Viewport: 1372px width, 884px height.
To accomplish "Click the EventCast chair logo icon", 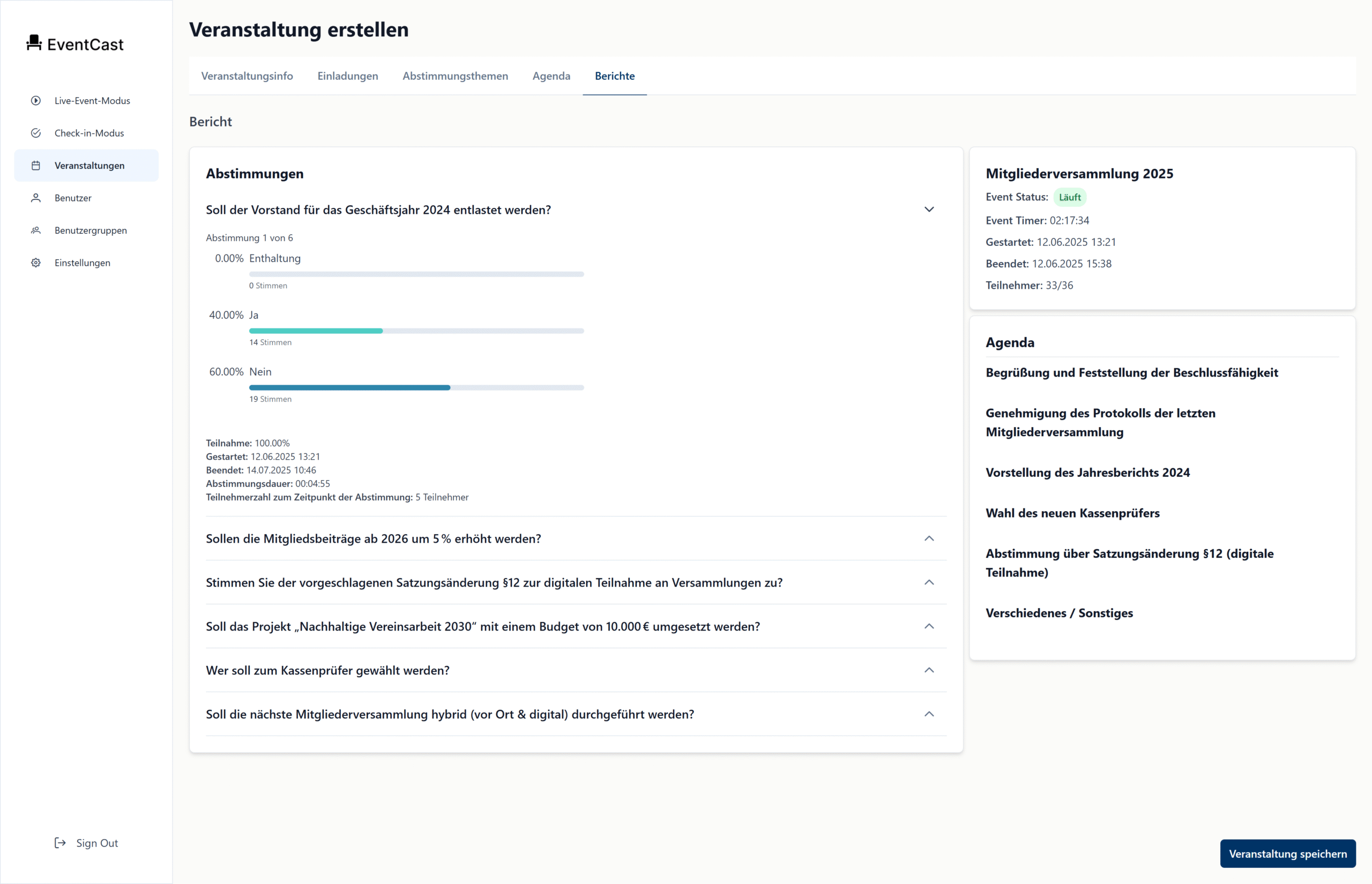I will tap(34, 43).
